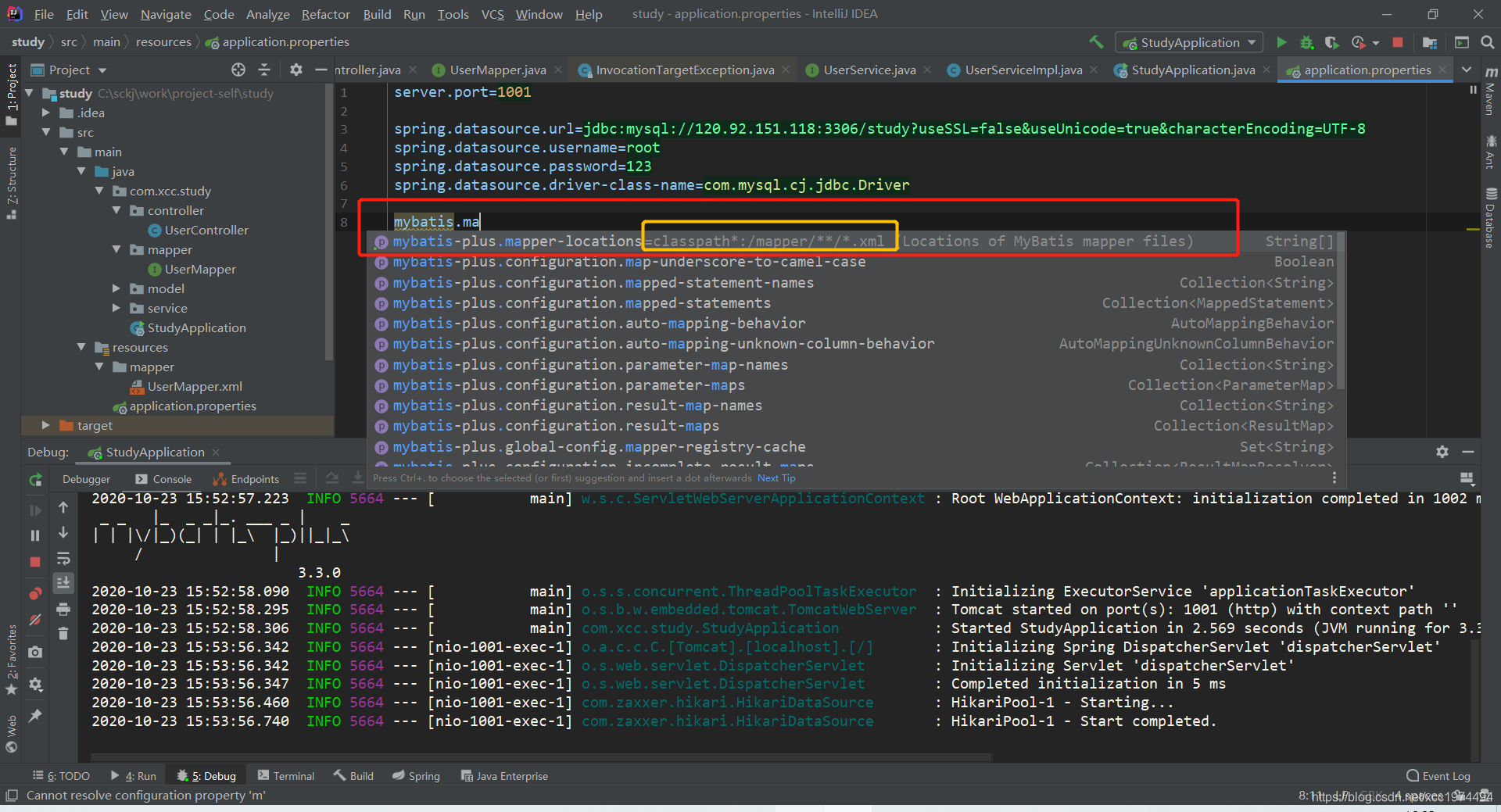1501x812 pixels.
Task: Clear console with trash icon
Action: (63, 633)
